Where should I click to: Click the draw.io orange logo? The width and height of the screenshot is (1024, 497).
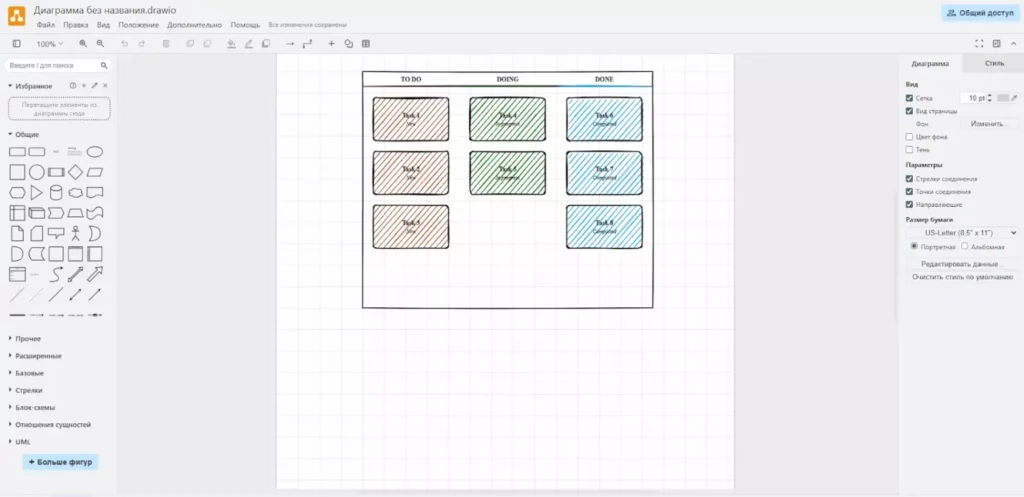point(16,16)
